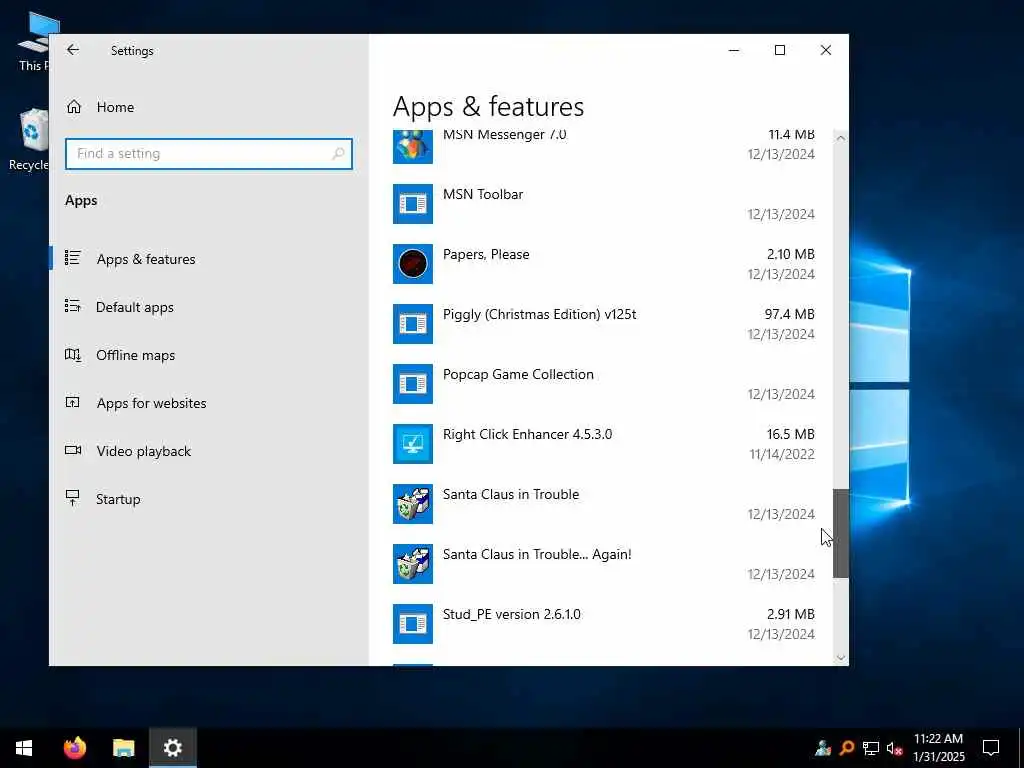The width and height of the screenshot is (1024, 768).
Task: Launch Firefox from the taskbar
Action: (74, 748)
